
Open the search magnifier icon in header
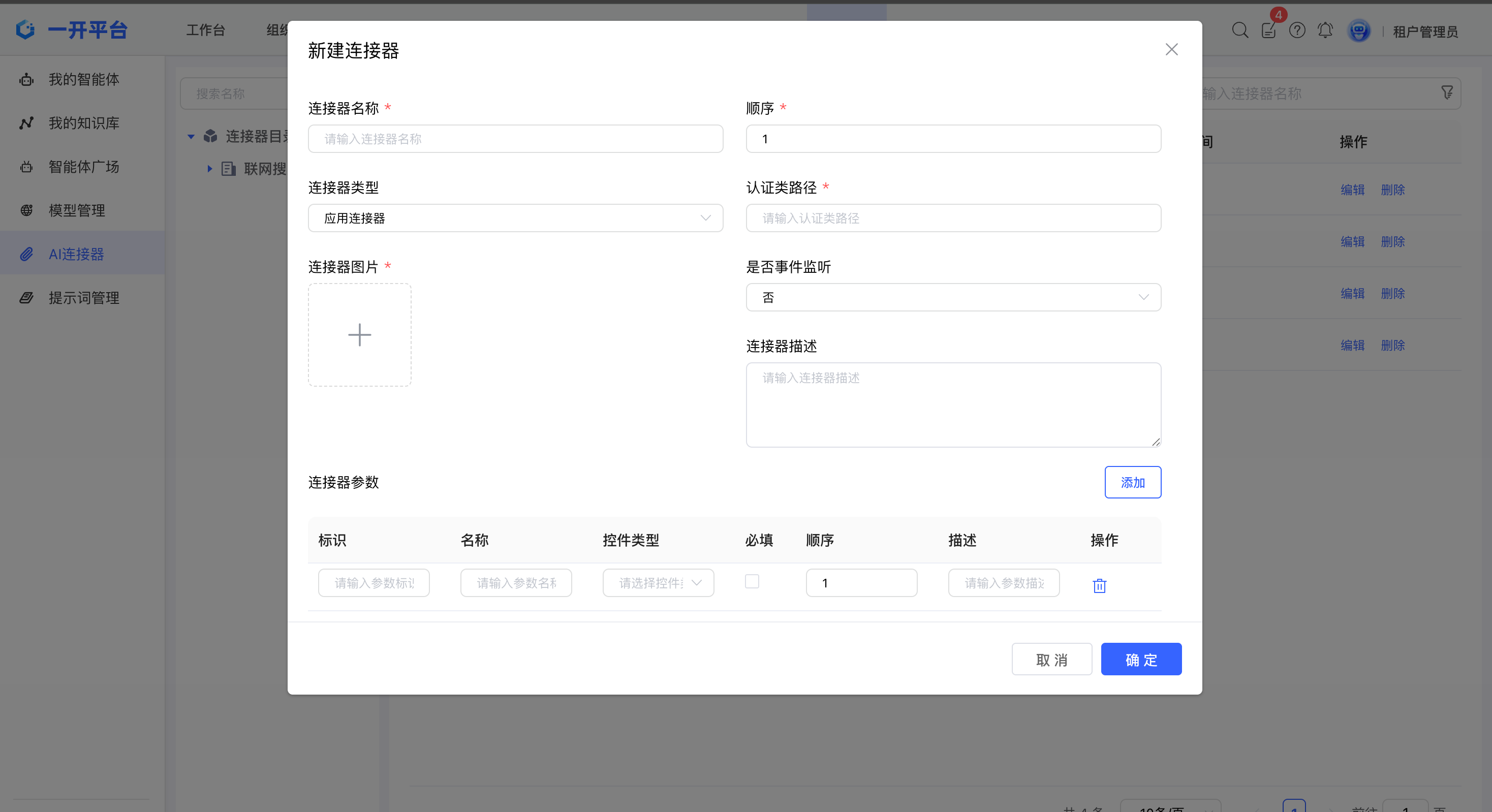coord(1239,30)
